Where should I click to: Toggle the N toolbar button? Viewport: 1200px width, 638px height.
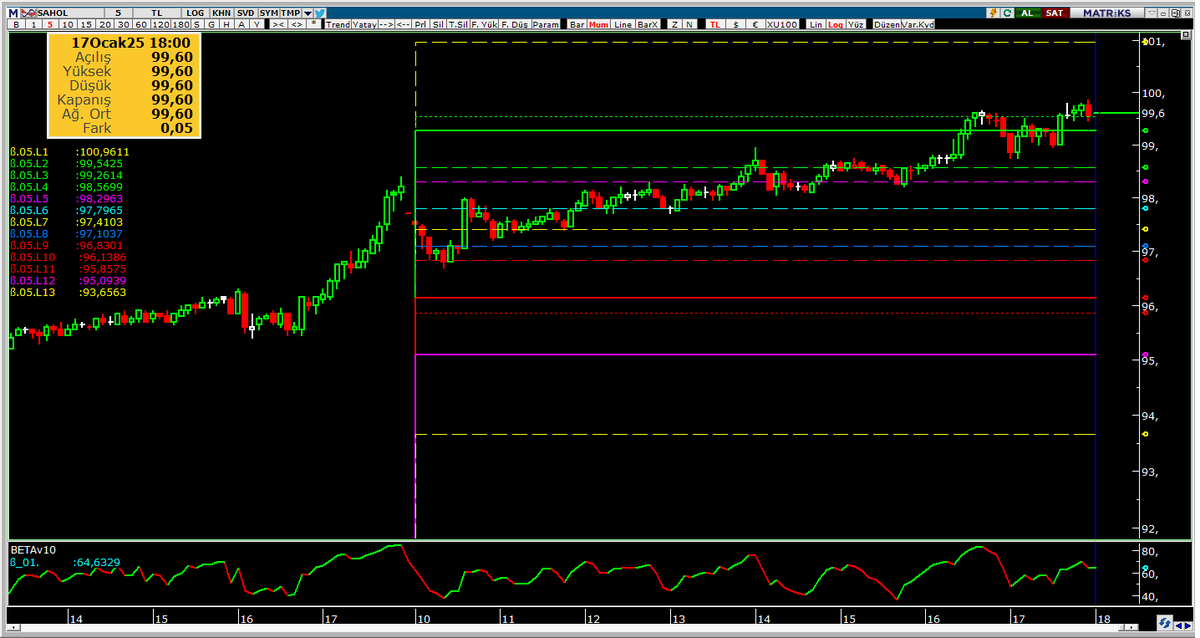point(690,24)
